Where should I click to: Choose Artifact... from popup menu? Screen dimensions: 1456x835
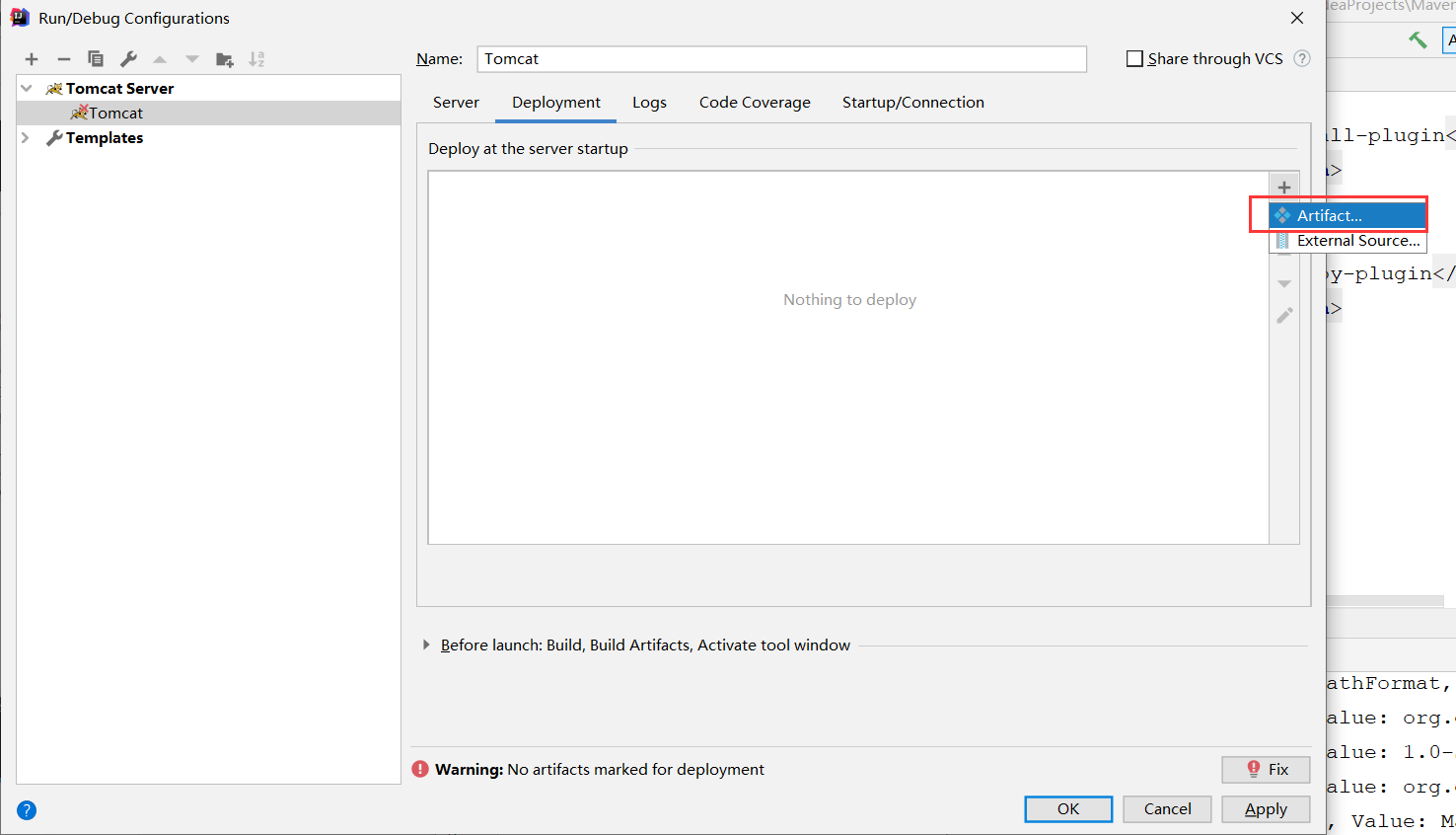click(1347, 215)
